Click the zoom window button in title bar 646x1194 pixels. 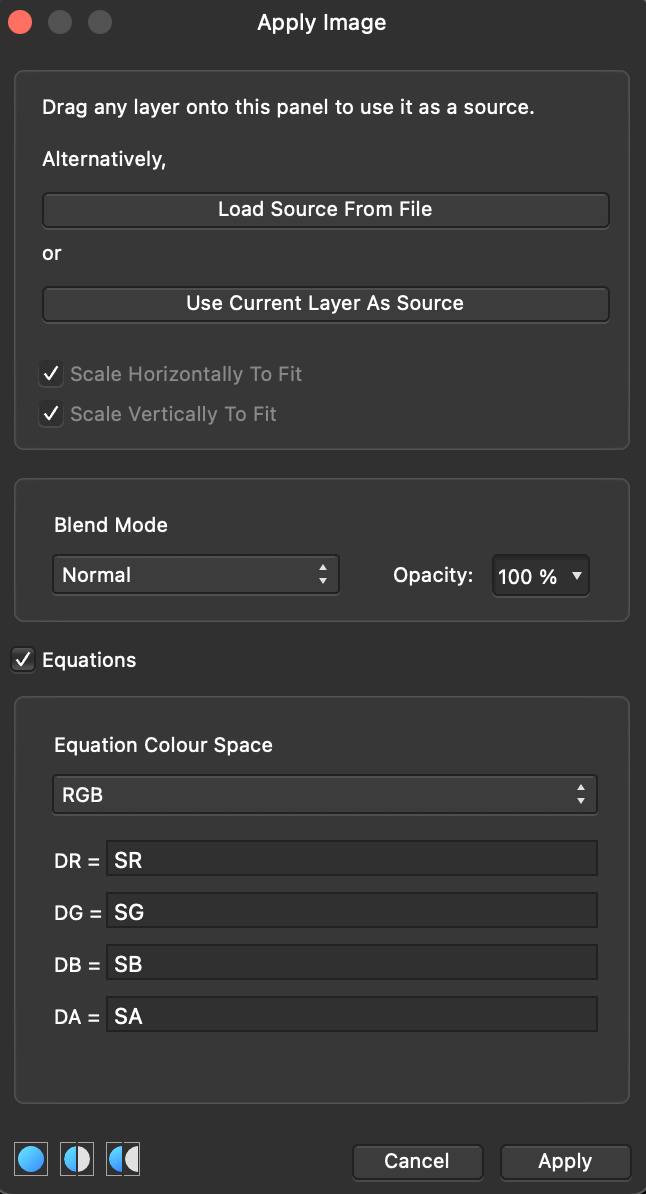[100, 22]
